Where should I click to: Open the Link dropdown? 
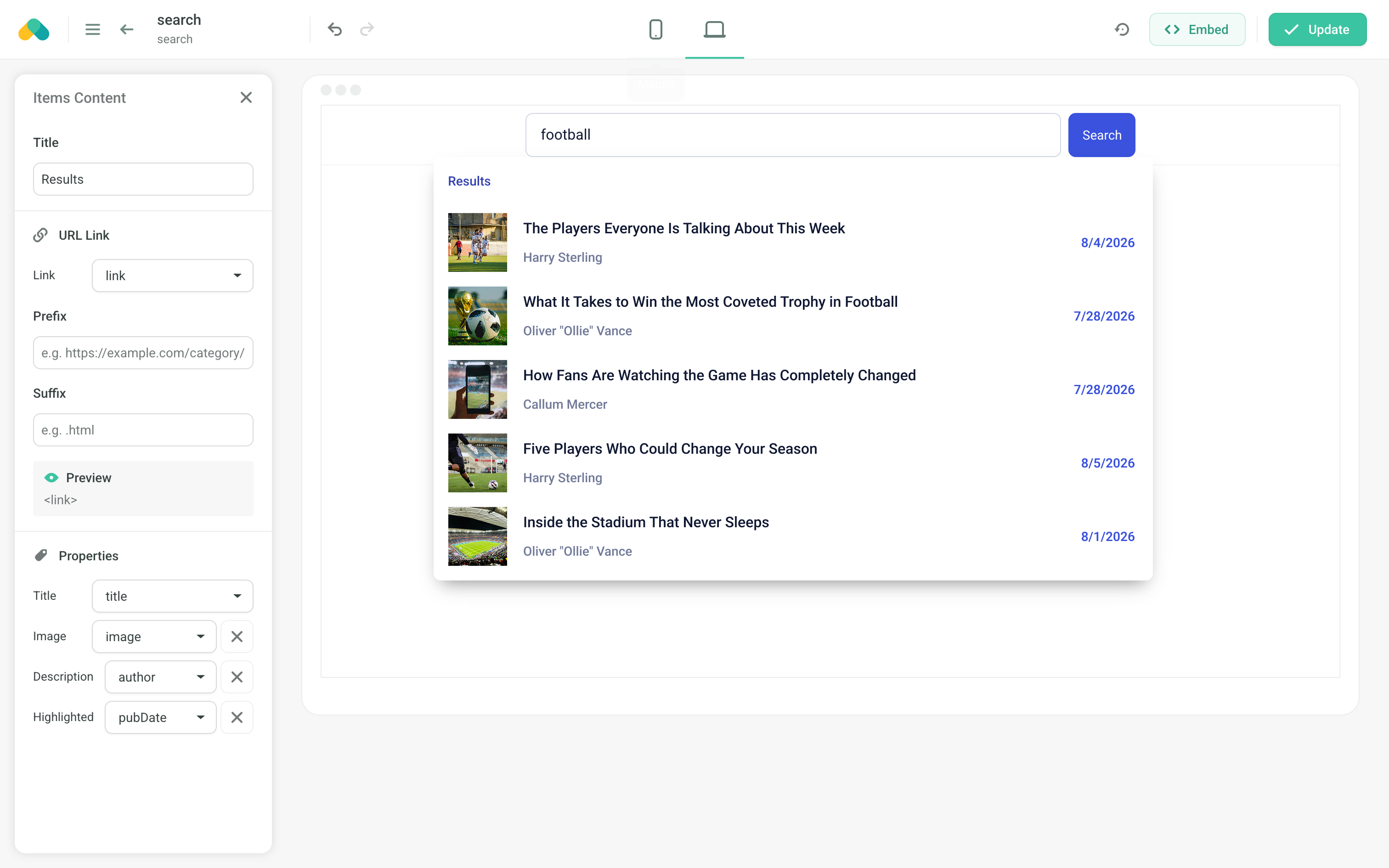tap(172, 276)
